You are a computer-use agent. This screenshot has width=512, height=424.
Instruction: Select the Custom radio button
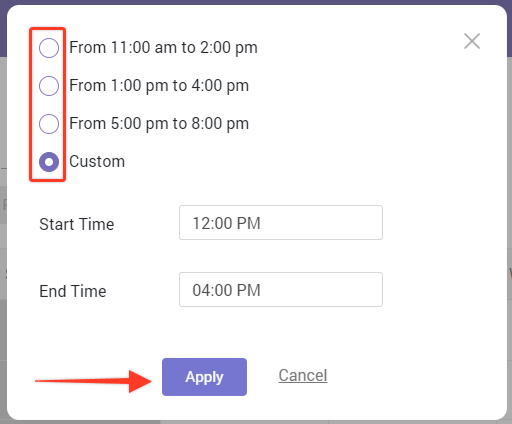coord(49,162)
